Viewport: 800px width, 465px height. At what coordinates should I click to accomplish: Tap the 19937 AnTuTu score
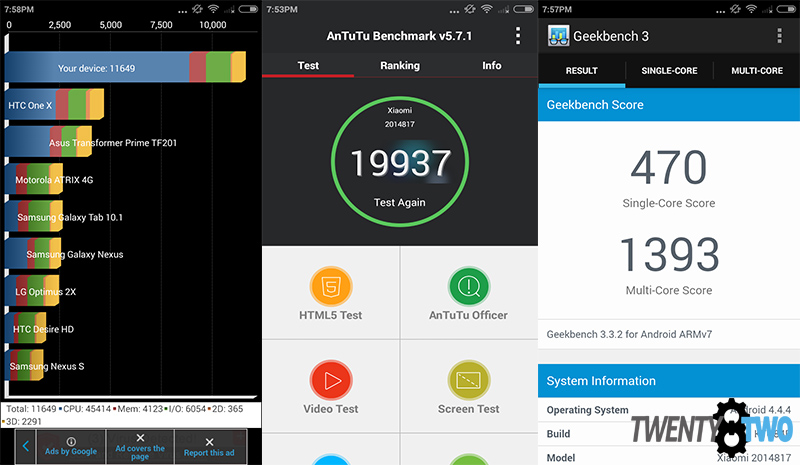coord(401,163)
